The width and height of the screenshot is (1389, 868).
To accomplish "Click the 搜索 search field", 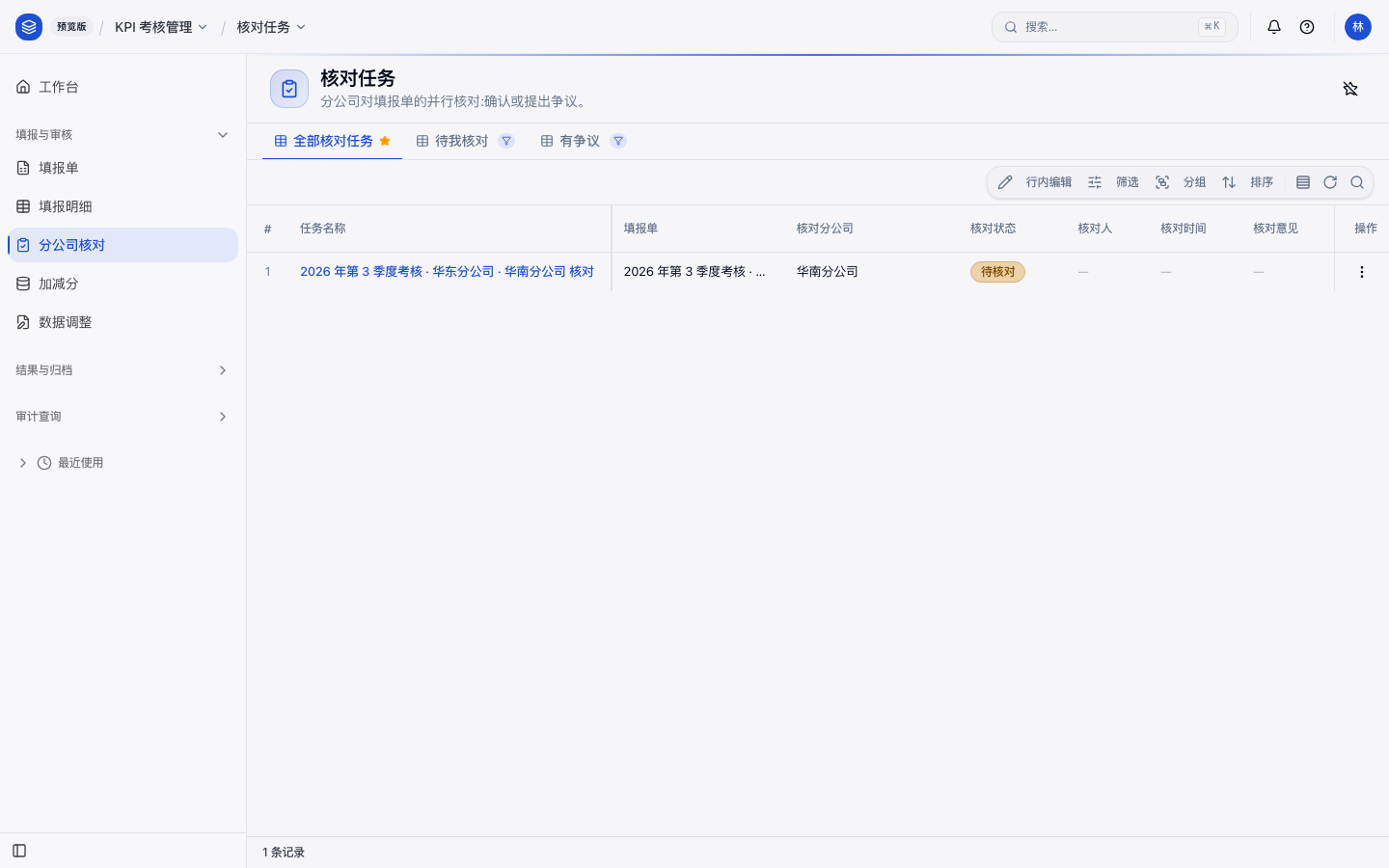I will tap(1114, 27).
